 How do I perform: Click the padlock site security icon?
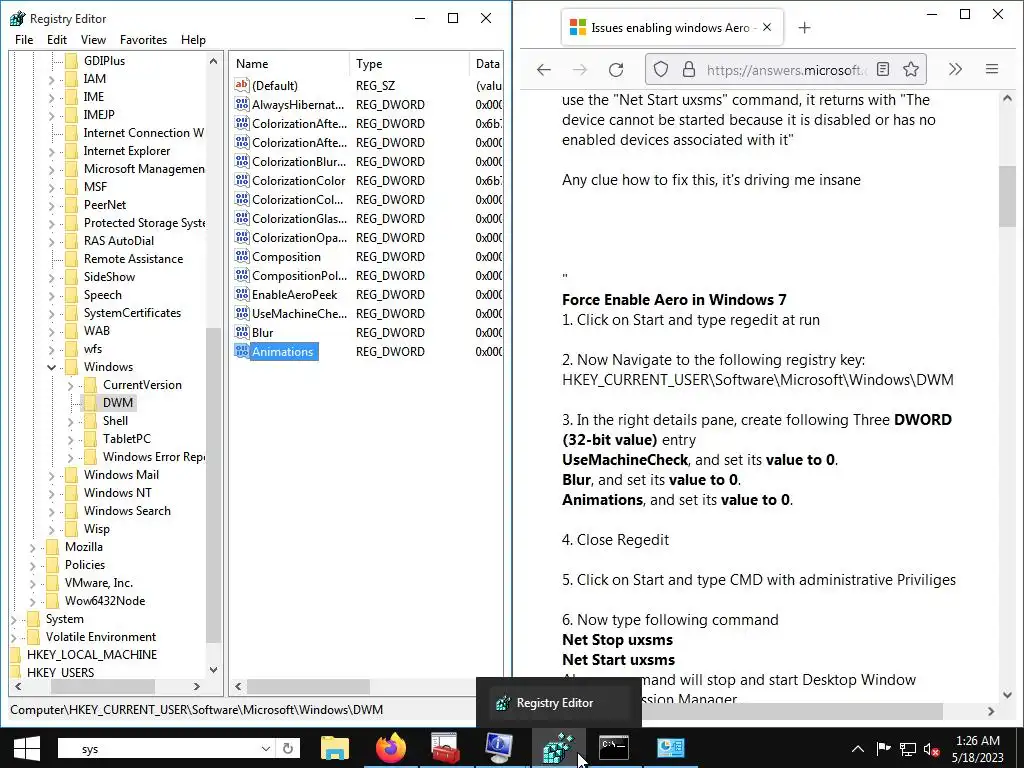click(688, 69)
